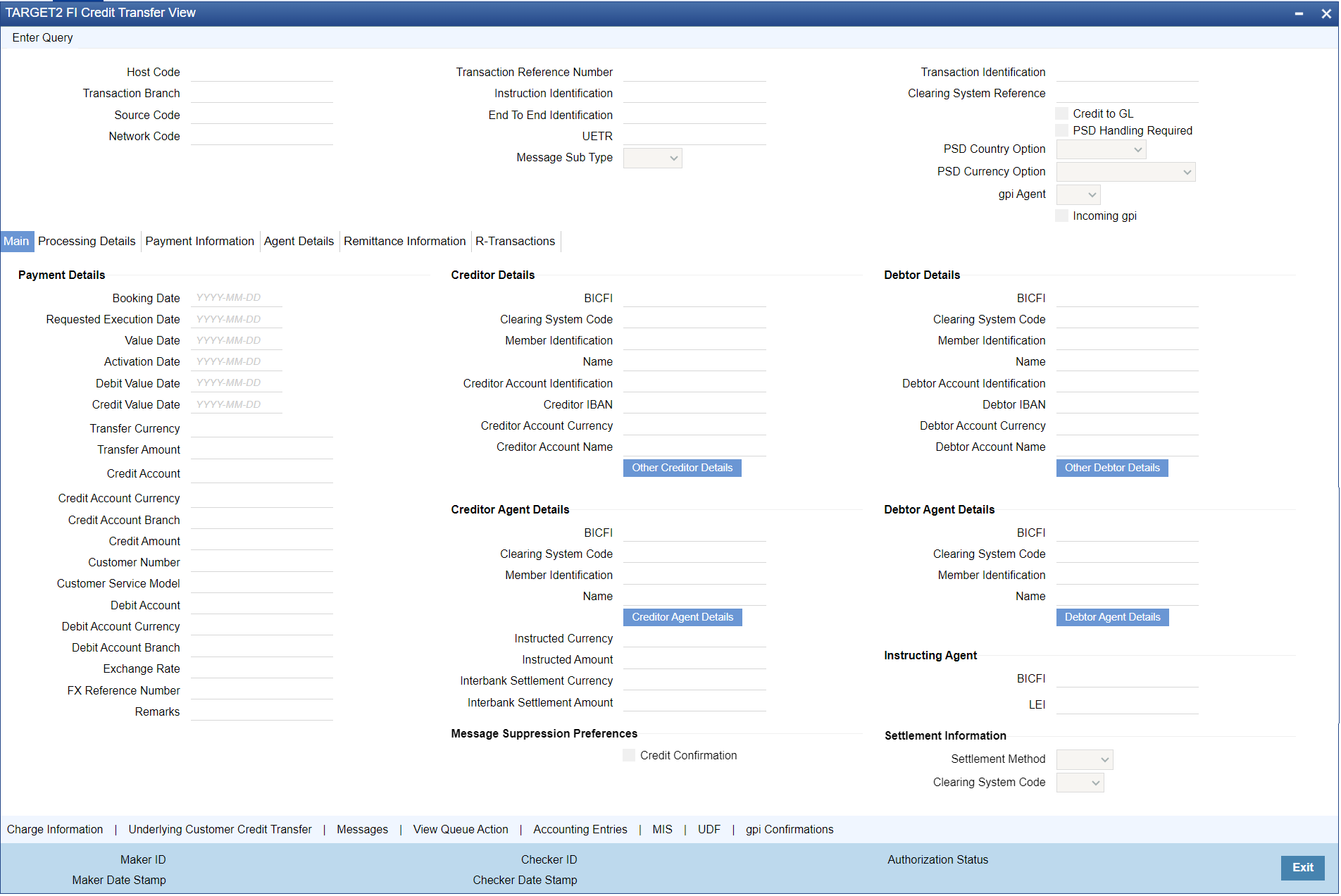This screenshot has width=1341, height=896.
Task: View the R-Transactions tab
Action: click(516, 242)
